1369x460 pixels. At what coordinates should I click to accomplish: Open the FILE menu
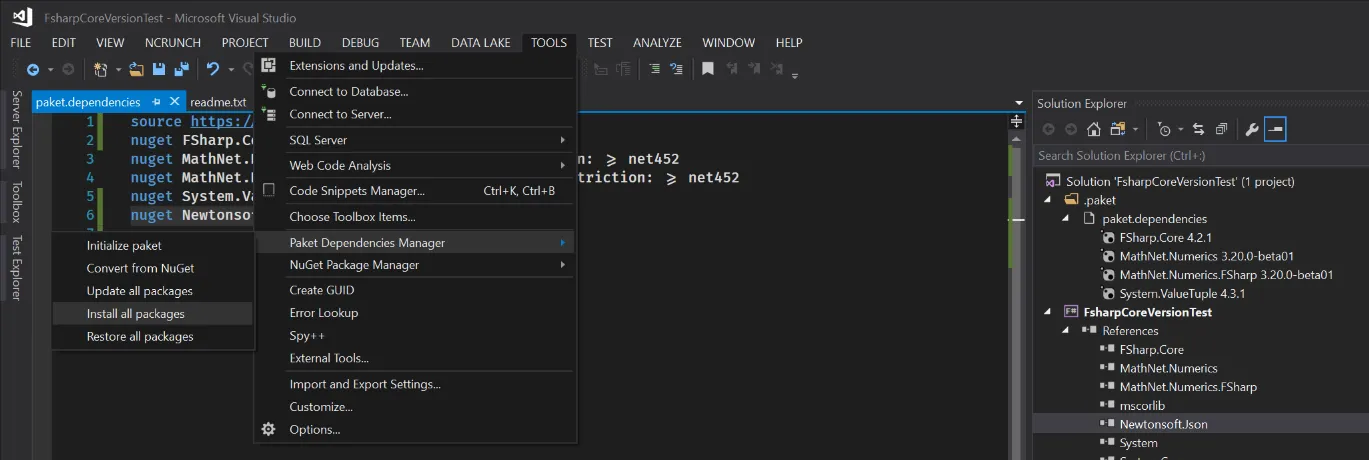coord(21,43)
